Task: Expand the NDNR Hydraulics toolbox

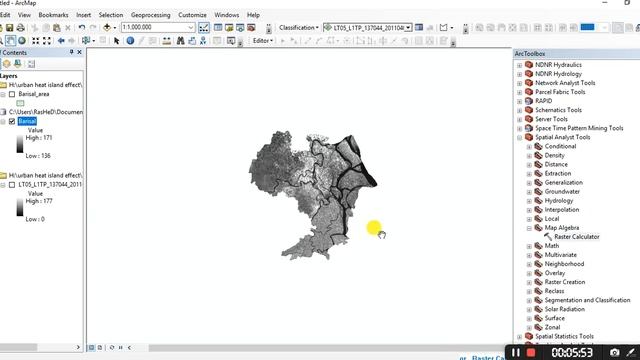Action: click(x=520, y=65)
